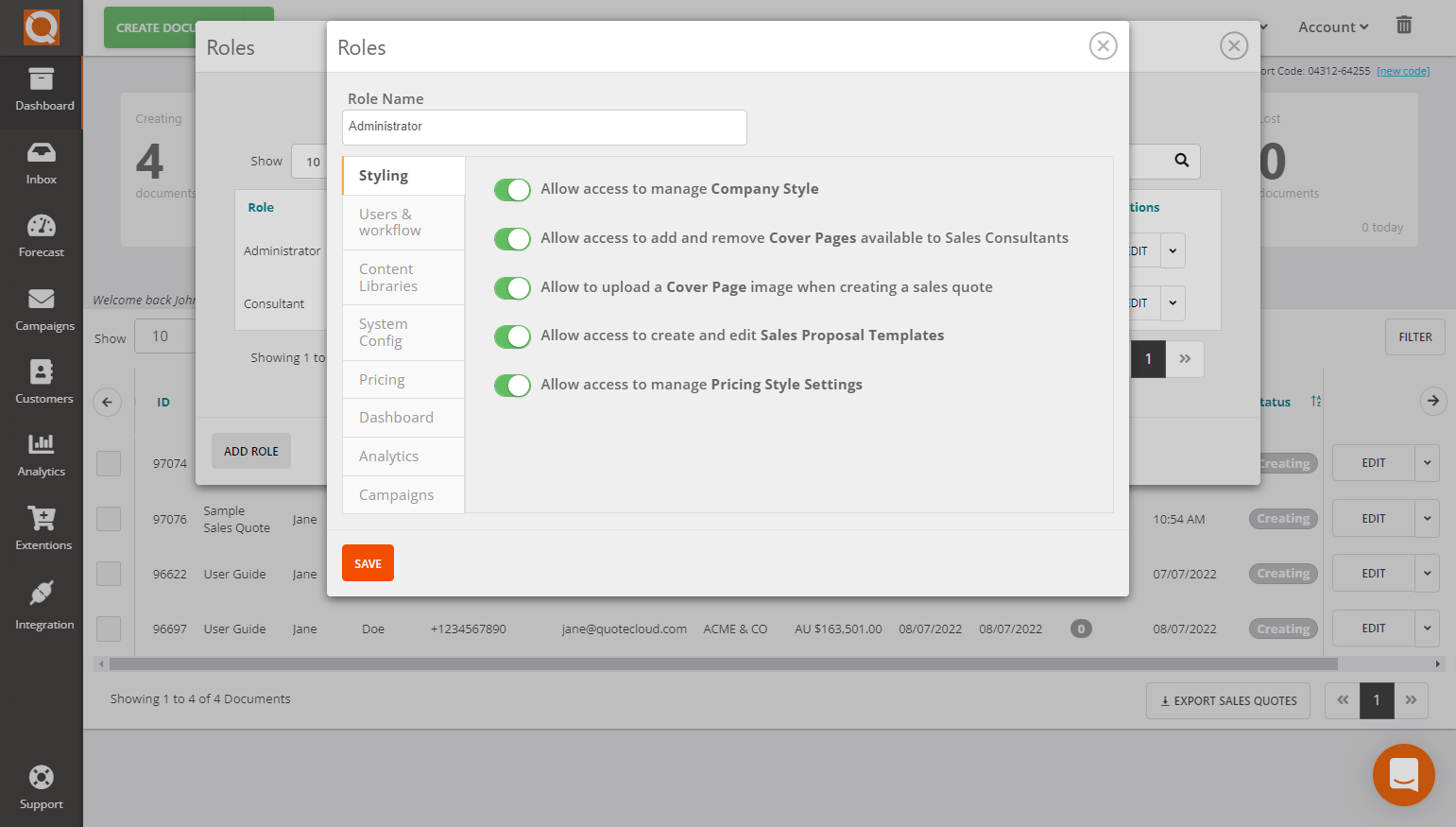Open the Account dropdown menu
The width and height of the screenshot is (1456, 827).
pos(1332,26)
